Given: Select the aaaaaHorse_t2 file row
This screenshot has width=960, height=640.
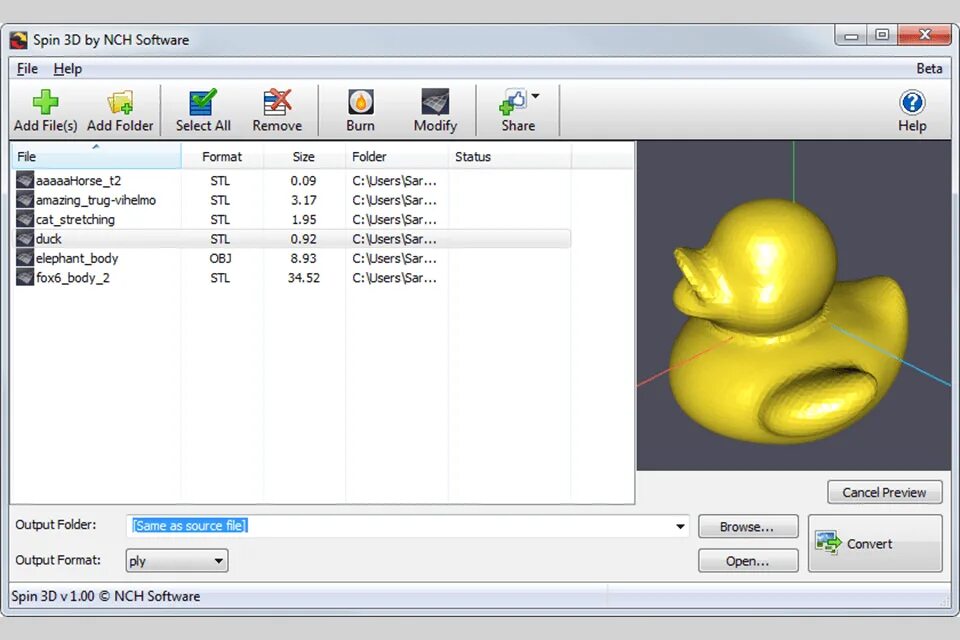Looking at the screenshot, I should coord(291,181).
